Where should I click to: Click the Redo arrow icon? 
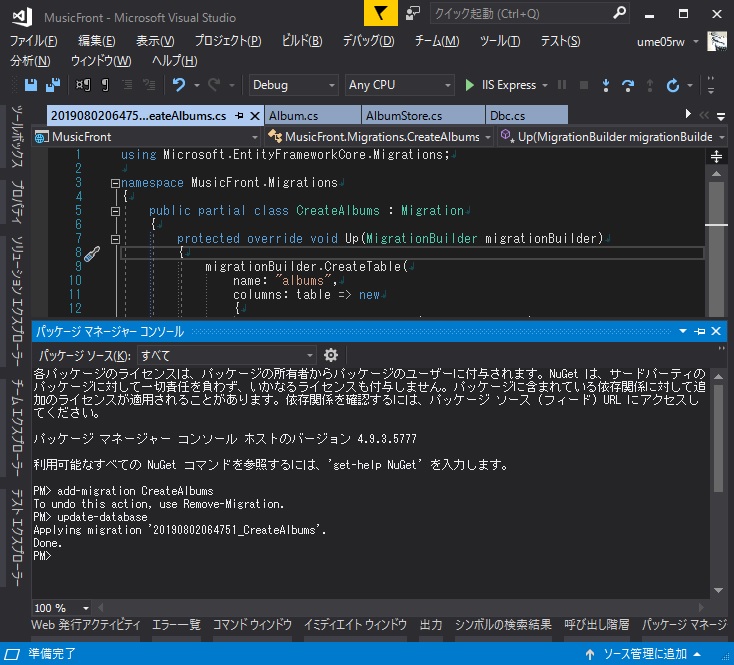pyautogui.click(x=214, y=85)
